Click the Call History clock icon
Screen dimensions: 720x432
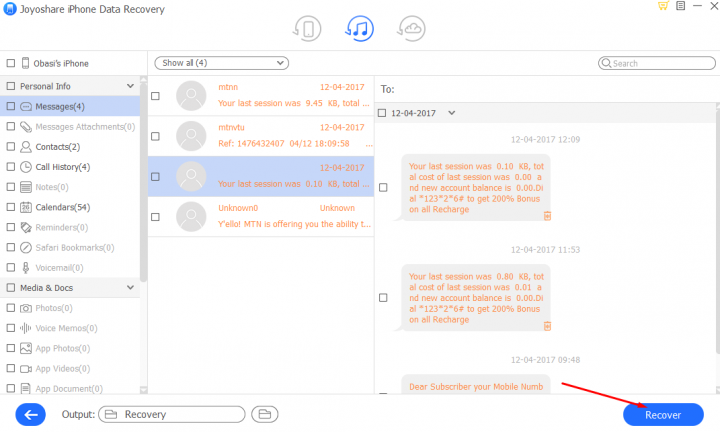(x=26, y=167)
